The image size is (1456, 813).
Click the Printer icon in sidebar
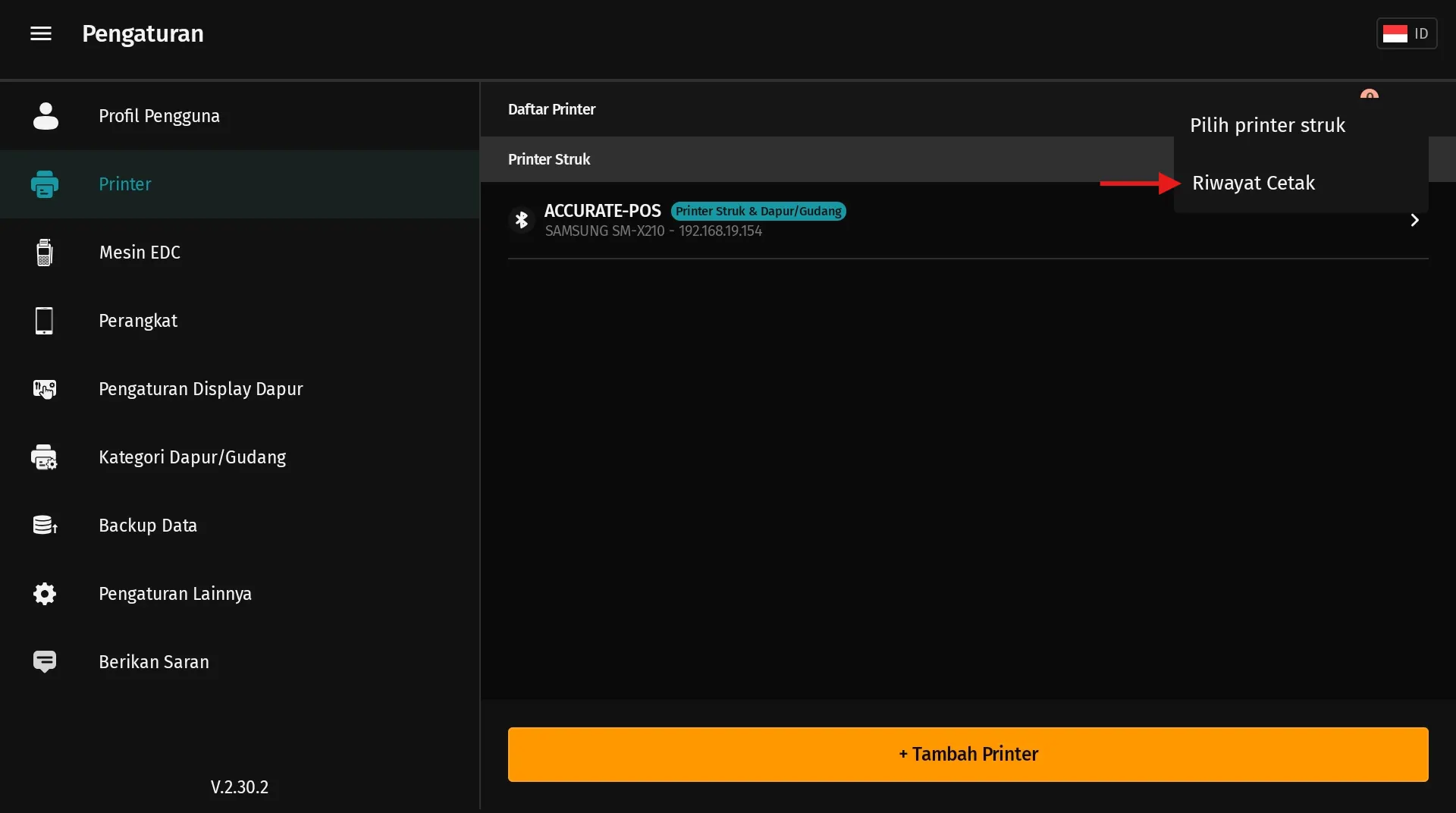pyautogui.click(x=45, y=184)
